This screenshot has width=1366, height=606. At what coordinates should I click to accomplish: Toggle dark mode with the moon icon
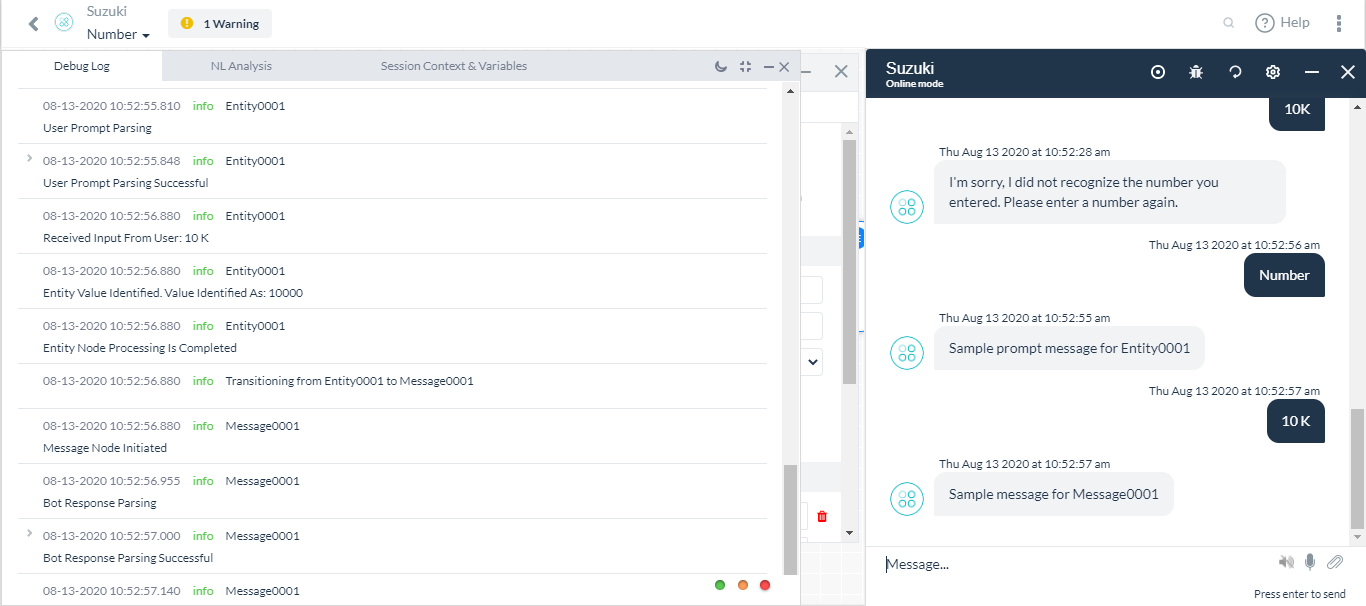[x=721, y=67]
